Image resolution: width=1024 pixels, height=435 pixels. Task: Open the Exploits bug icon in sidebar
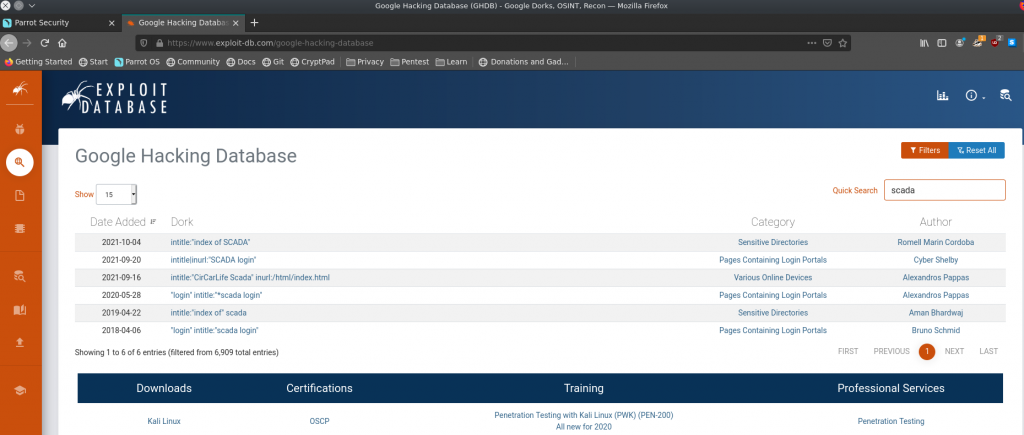[x=20, y=129]
